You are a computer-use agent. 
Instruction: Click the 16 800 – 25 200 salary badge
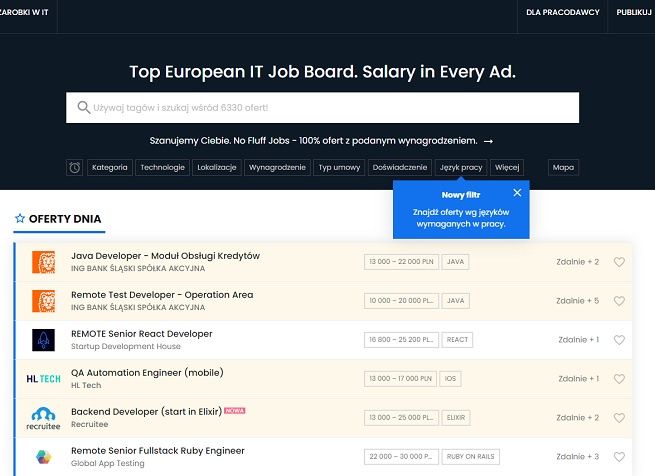coord(401,340)
